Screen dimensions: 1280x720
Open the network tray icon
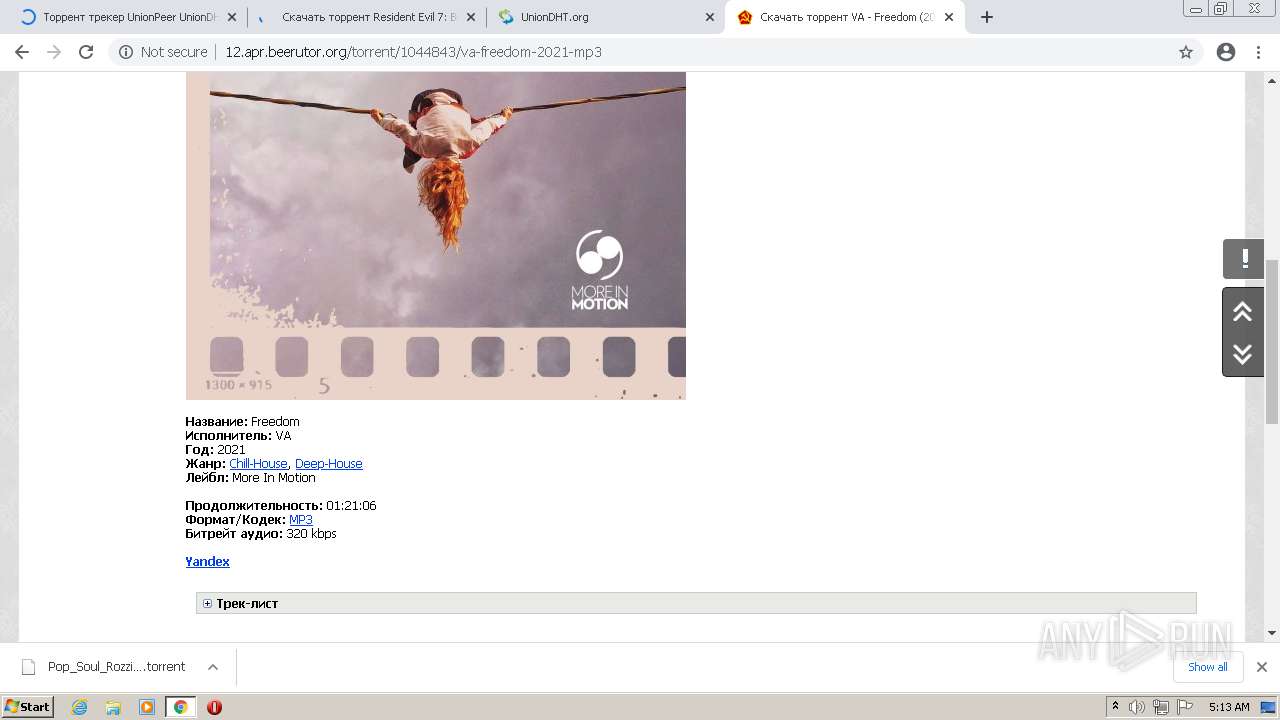pyautogui.click(x=1161, y=707)
